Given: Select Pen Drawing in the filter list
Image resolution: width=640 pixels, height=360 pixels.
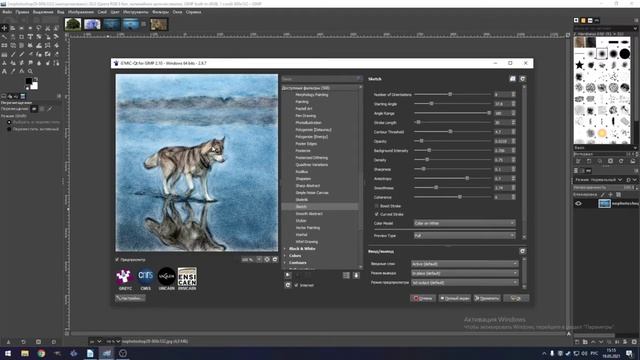Looking at the screenshot, I should 306,116.
